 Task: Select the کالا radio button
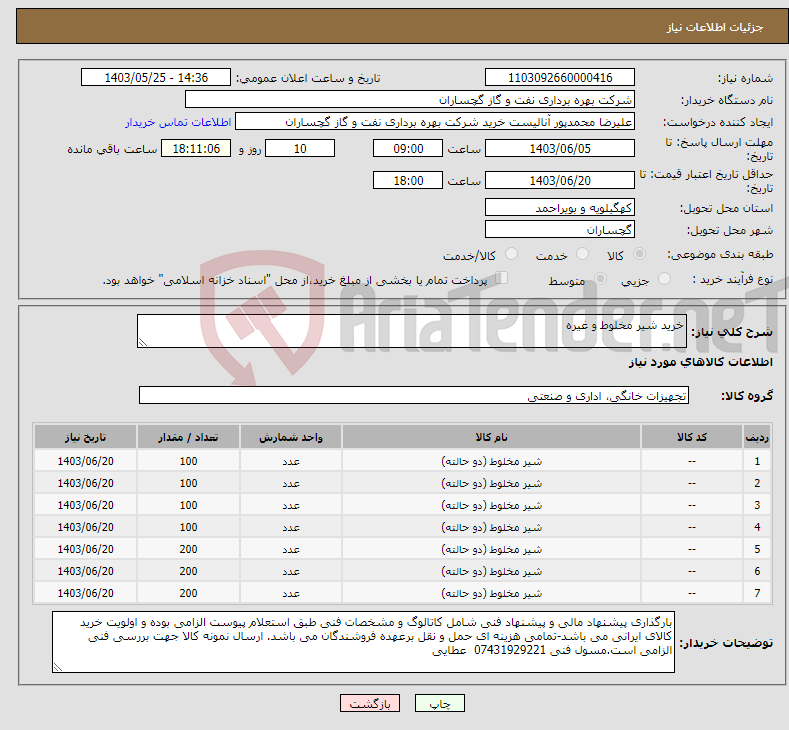click(x=639, y=254)
